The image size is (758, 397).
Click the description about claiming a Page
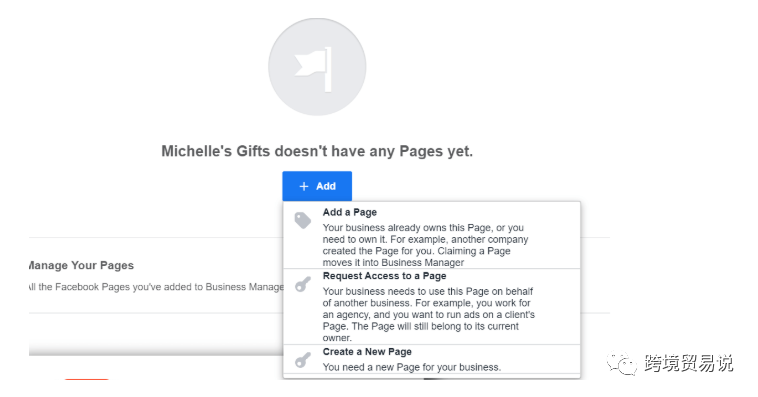425,245
